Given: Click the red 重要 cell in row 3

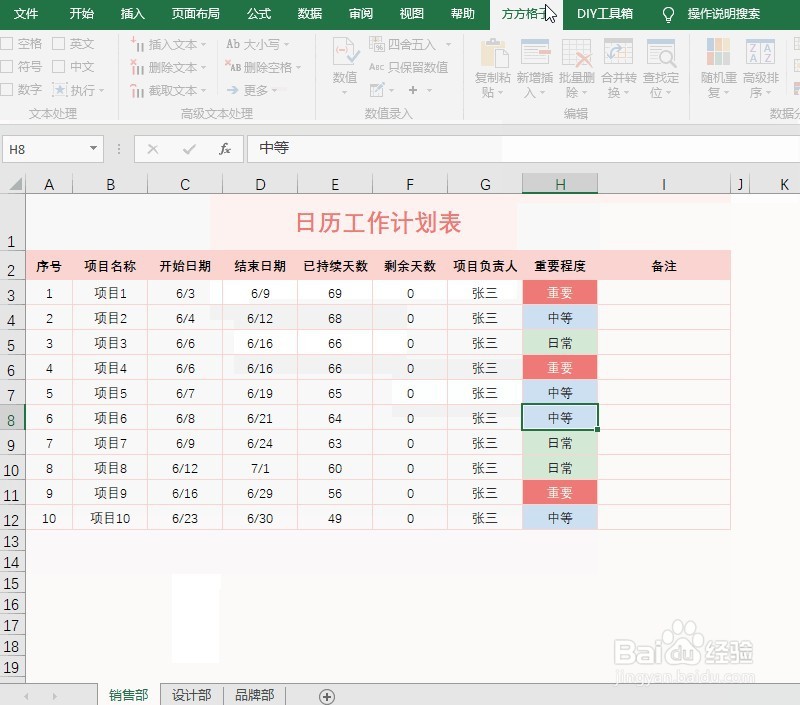Looking at the screenshot, I should tap(560, 293).
